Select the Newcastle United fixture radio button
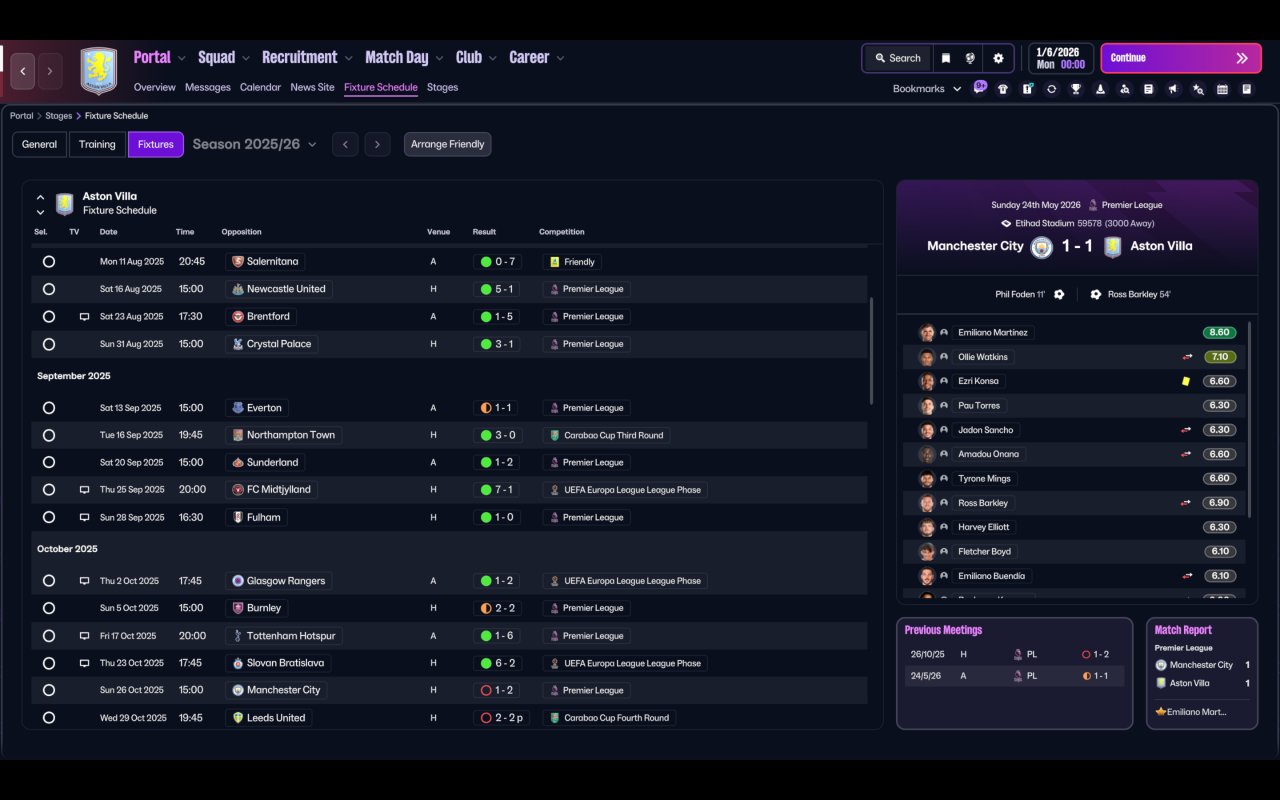 point(49,289)
